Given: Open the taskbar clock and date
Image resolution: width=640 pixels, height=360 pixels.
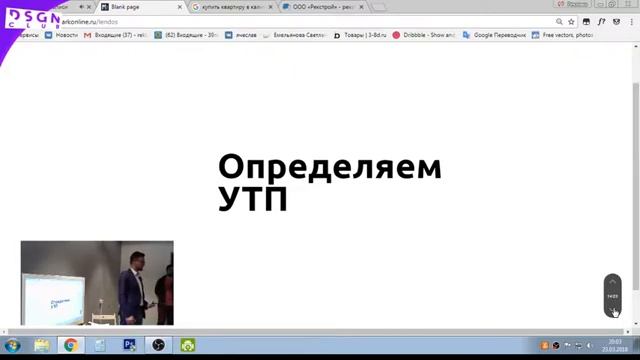Looking at the screenshot, I should 615,346.
